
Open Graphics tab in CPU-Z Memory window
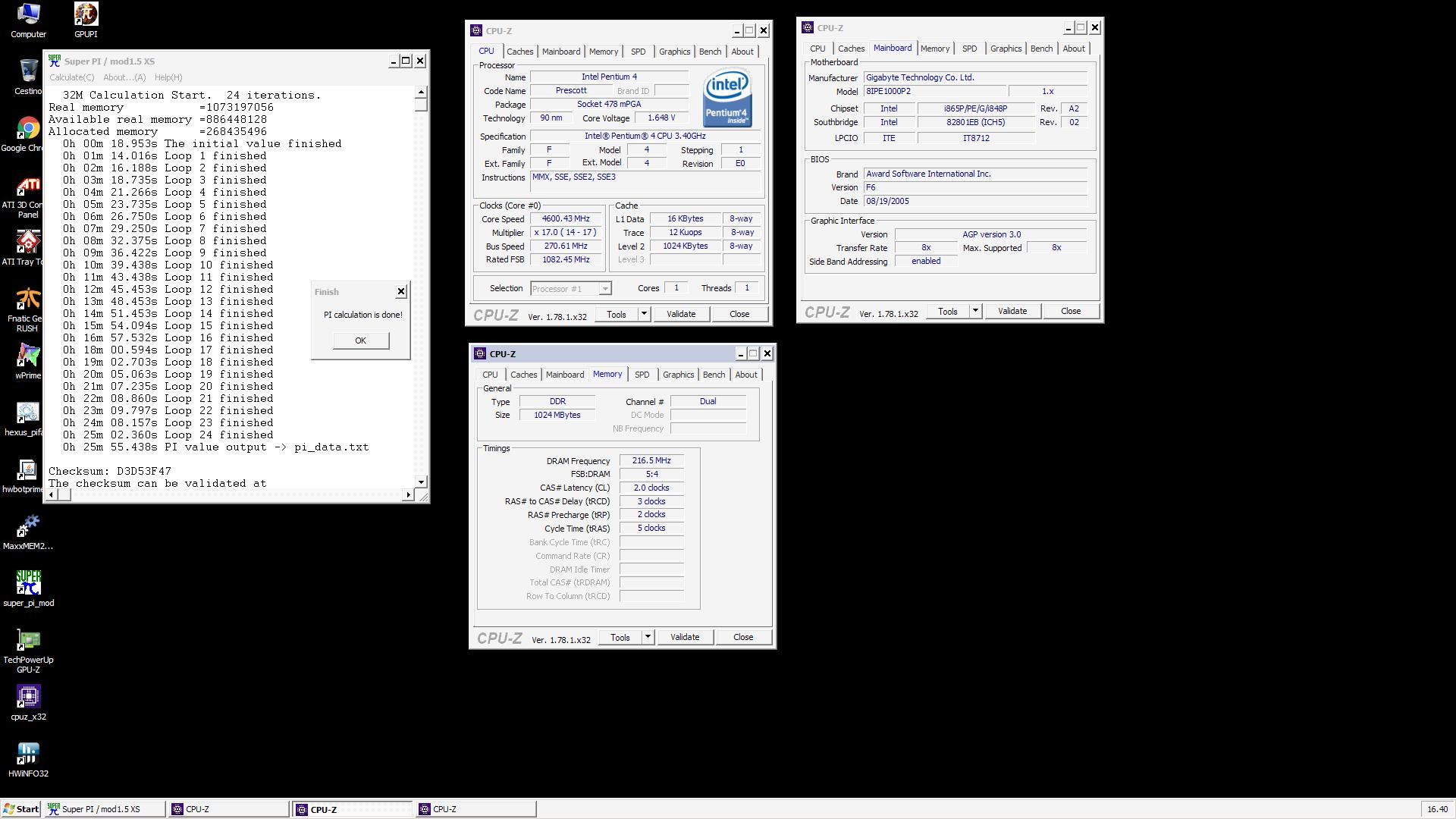click(x=678, y=375)
